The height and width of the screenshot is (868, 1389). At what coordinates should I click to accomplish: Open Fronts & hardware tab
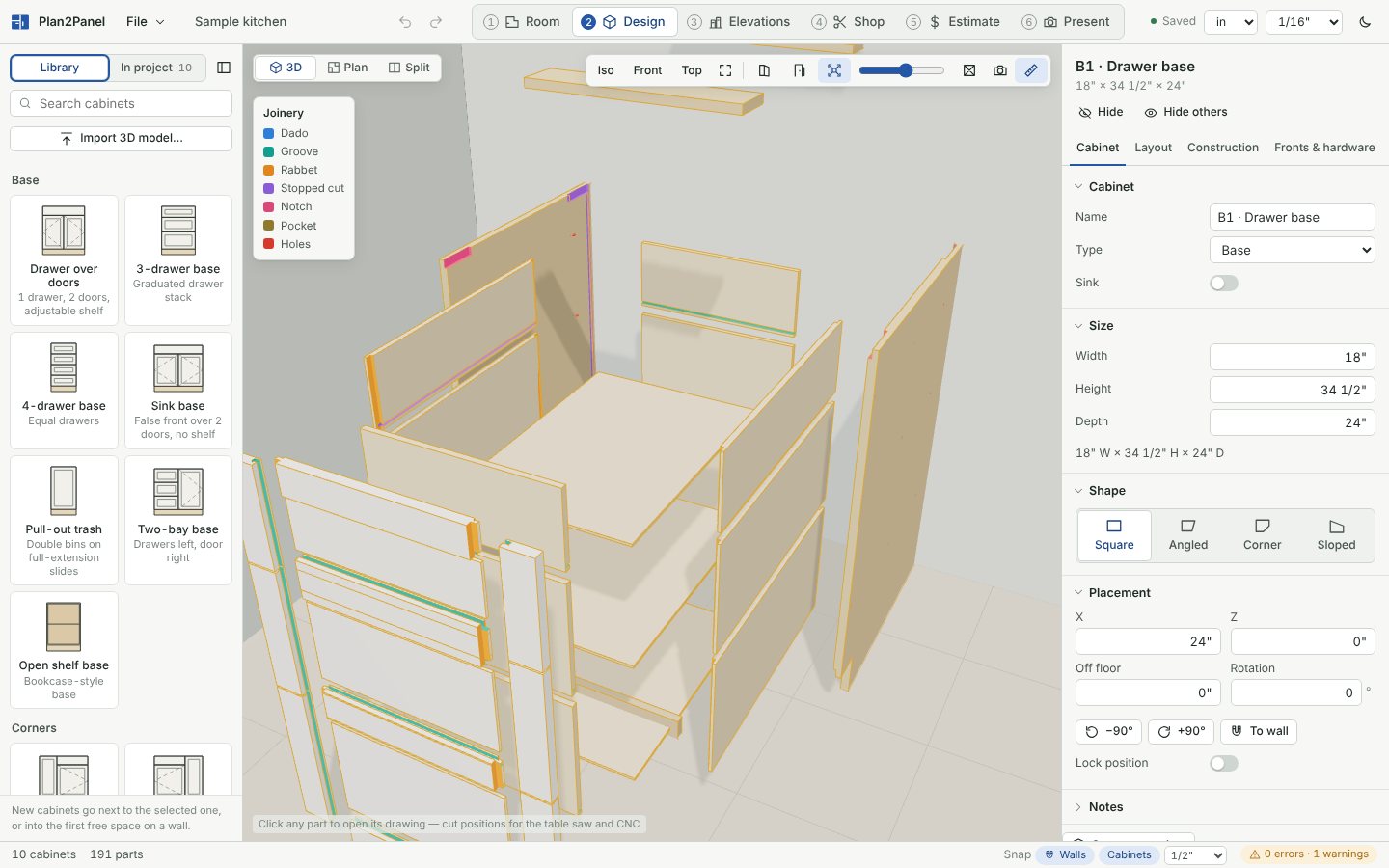tap(1323, 148)
